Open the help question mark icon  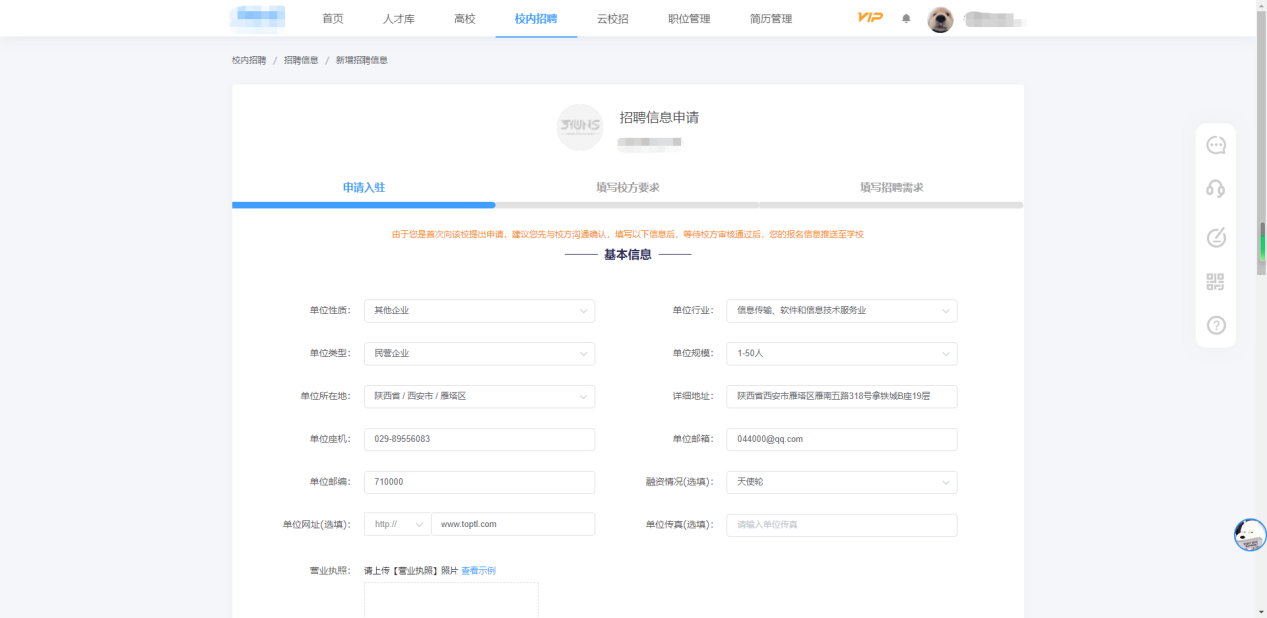pyautogui.click(x=1215, y=325)
